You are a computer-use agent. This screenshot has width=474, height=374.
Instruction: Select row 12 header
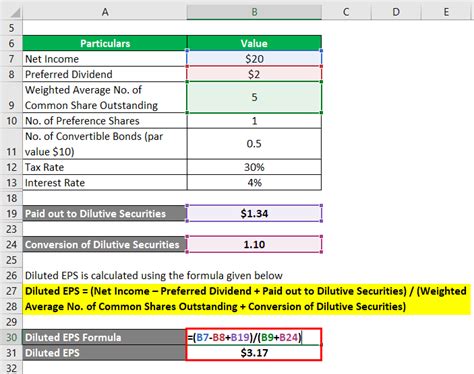tap(11, 167)
